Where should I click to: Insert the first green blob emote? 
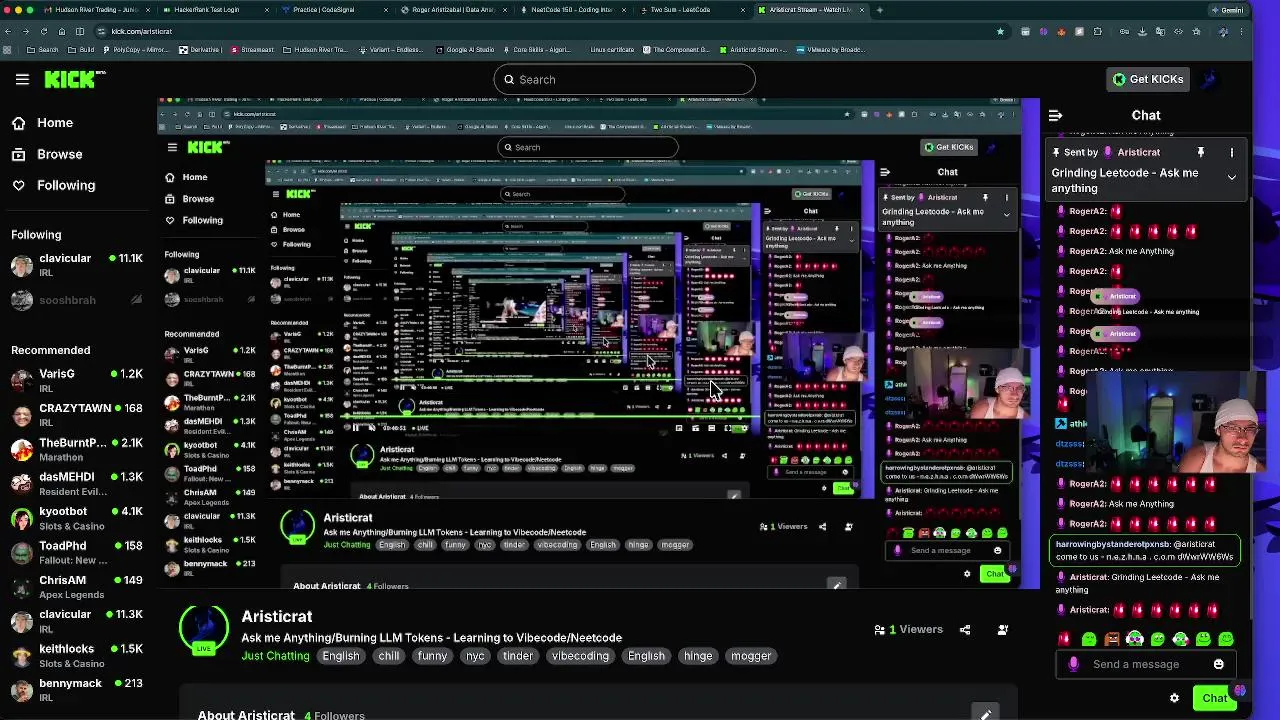coord(1089,639)
